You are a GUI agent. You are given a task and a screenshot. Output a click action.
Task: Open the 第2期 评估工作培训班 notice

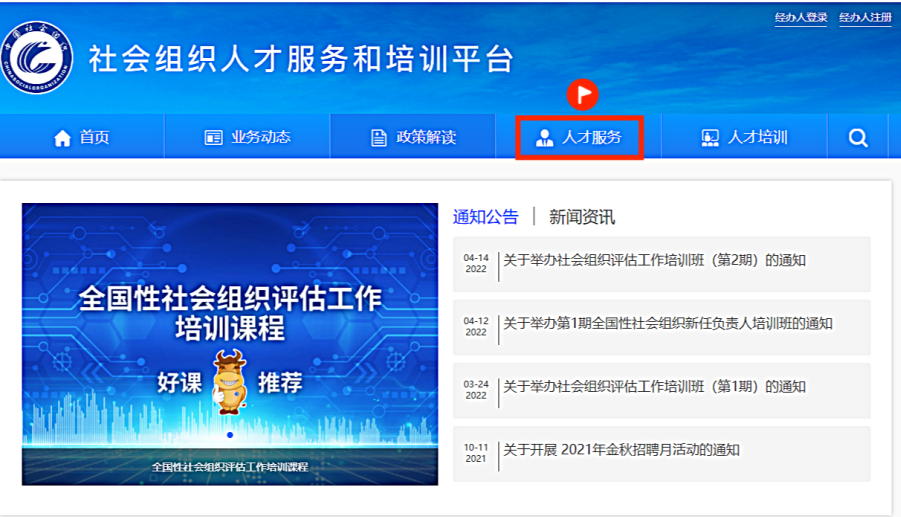[x=654, y=261]
